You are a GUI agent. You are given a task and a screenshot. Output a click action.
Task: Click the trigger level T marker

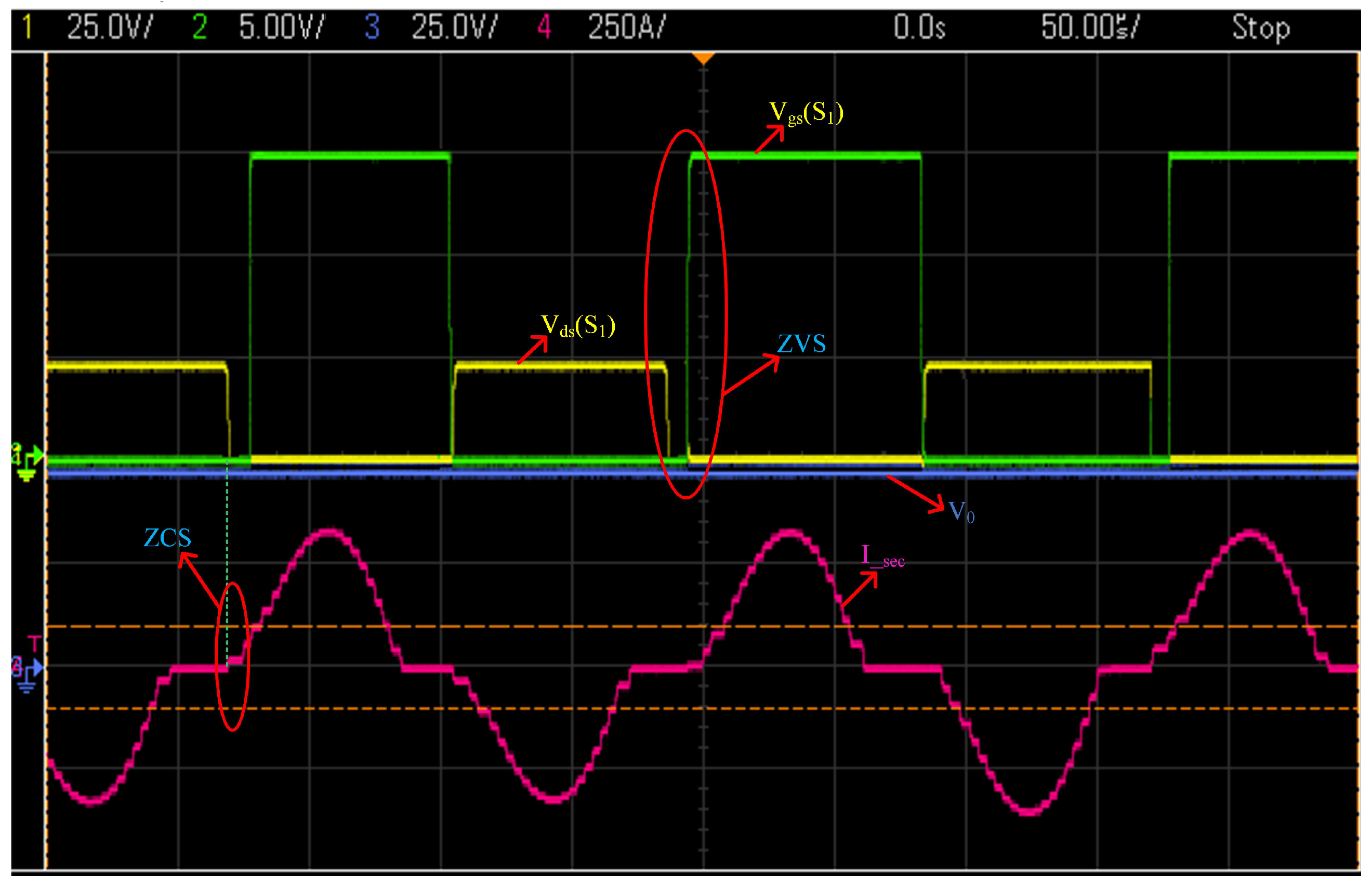[35, 644]
